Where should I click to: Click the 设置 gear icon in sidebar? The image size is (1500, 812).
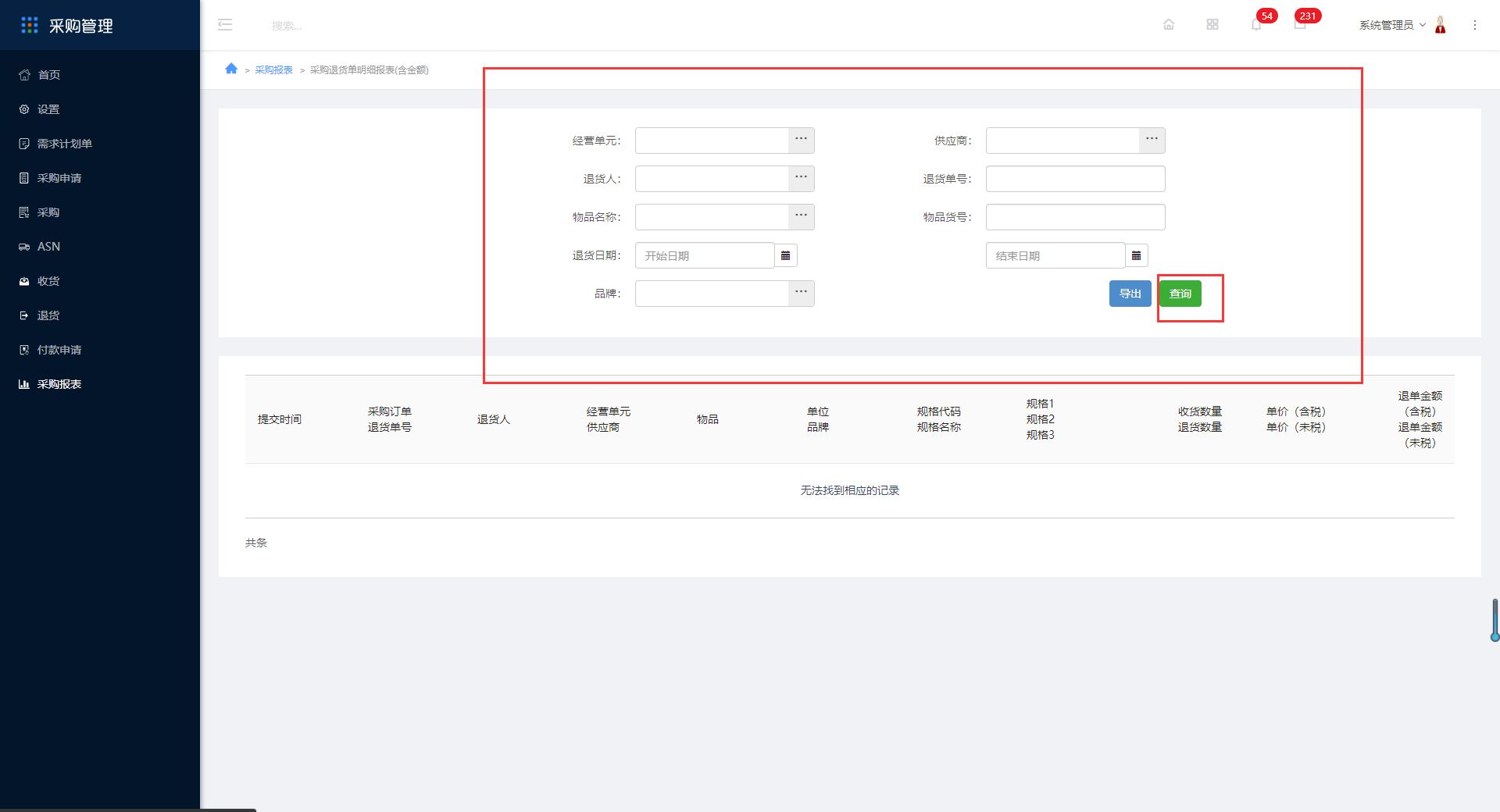pos(24,109)
